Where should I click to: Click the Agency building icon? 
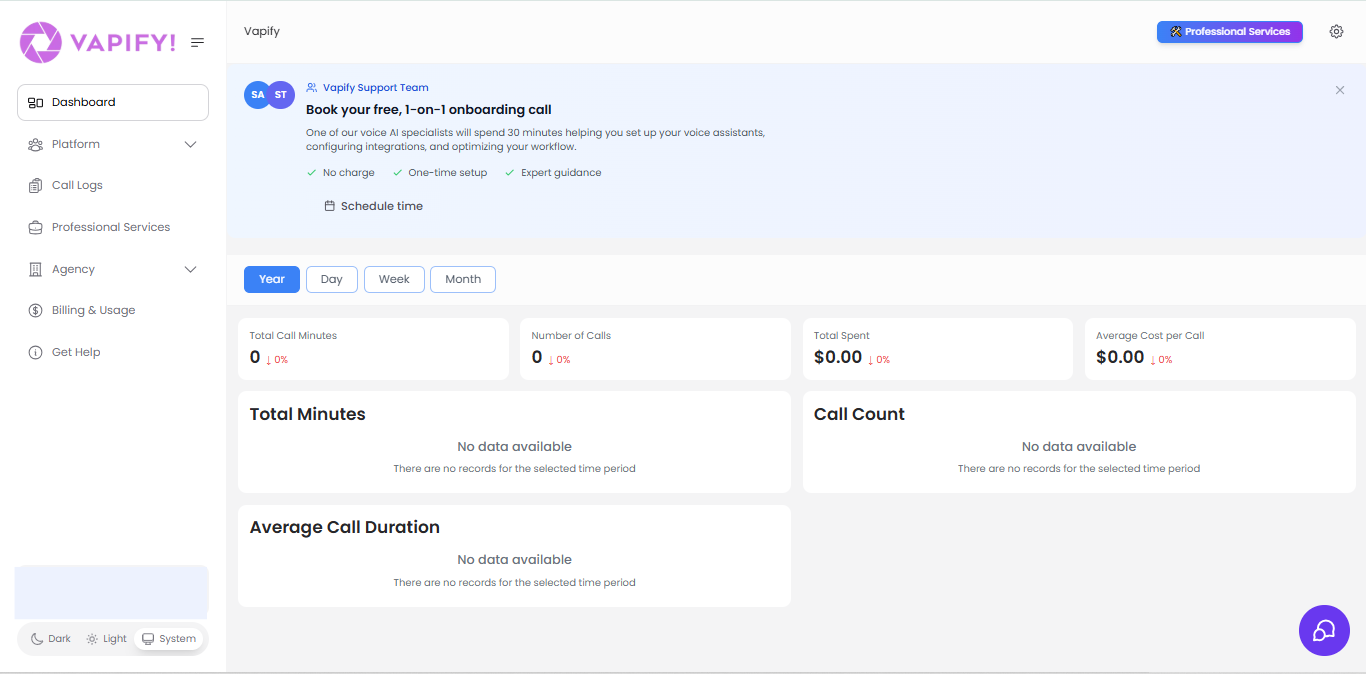(36, 269)
